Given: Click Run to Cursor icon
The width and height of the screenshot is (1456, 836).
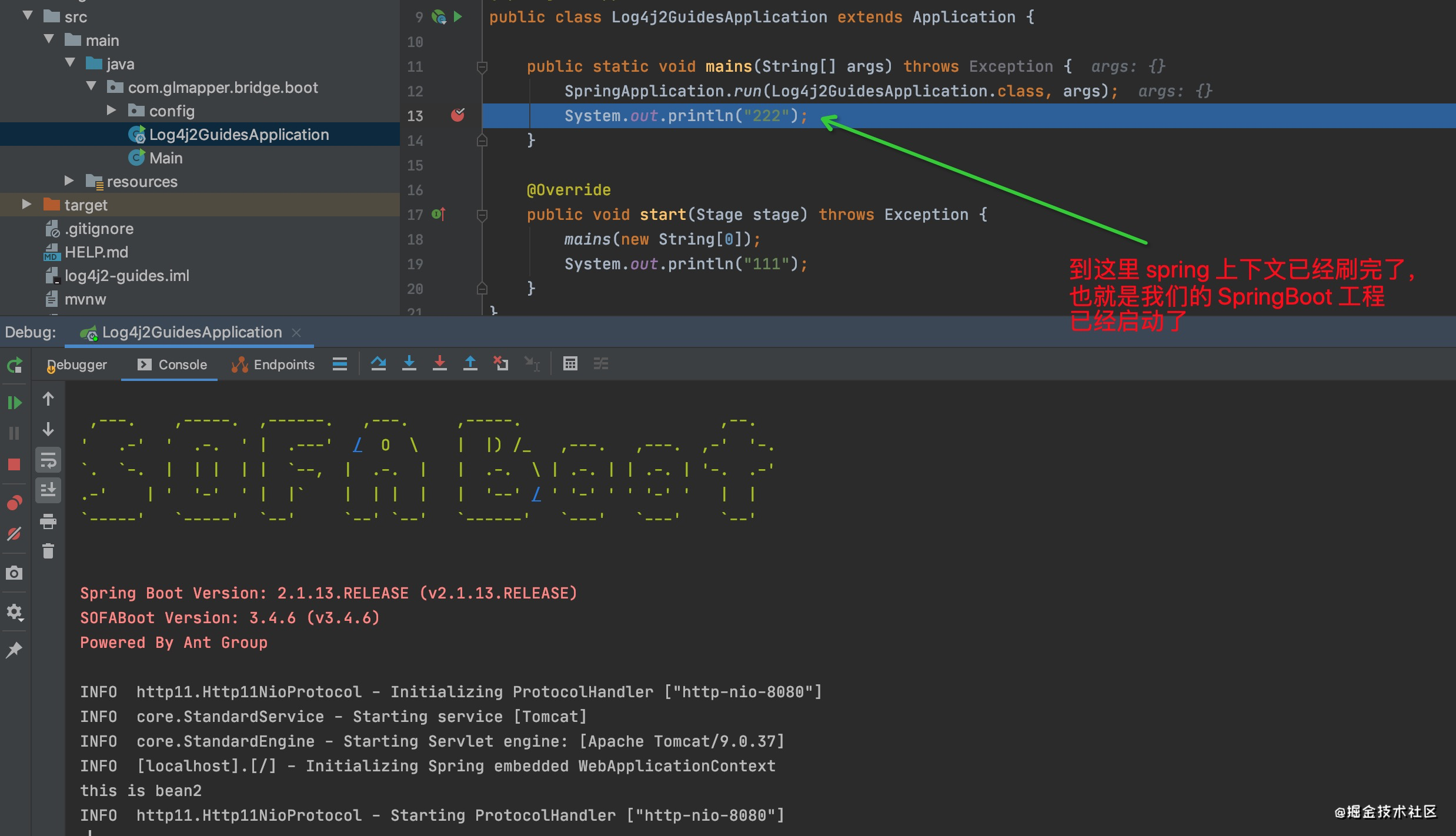Looking at the screenshot, I should click(532, 364).
